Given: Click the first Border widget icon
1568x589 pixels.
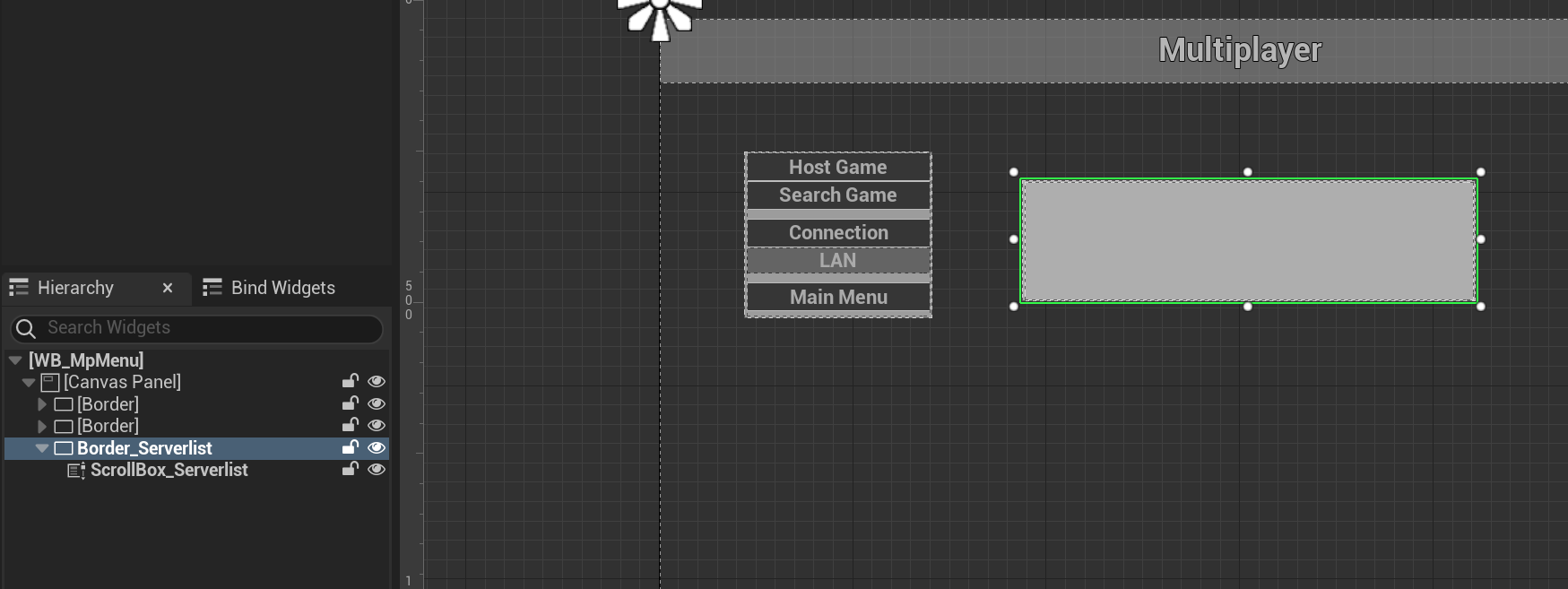Looking at the screenshot, I should pyautogui.click(x=64, y=404).
